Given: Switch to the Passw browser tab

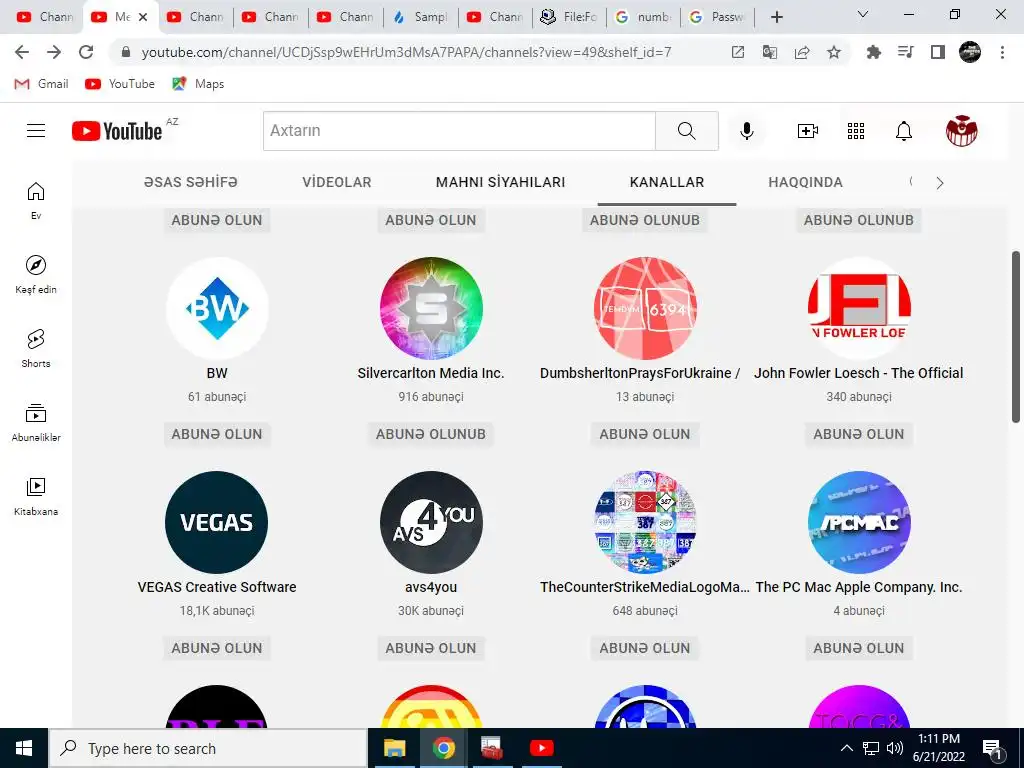Looking at the screenshot, I should 718,17.
